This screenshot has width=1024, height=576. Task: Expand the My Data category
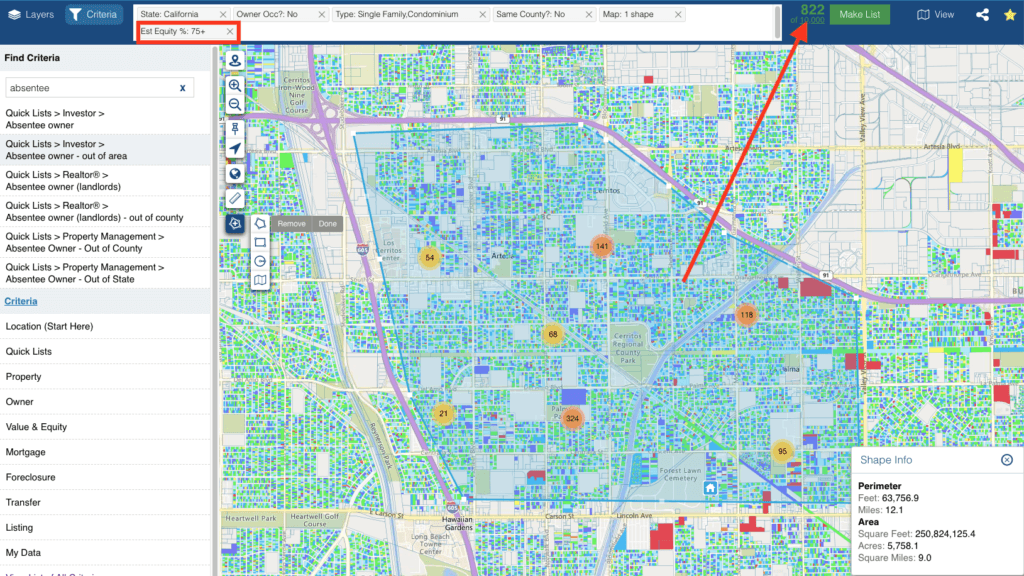pyautogui.click(x=105, y=552)
